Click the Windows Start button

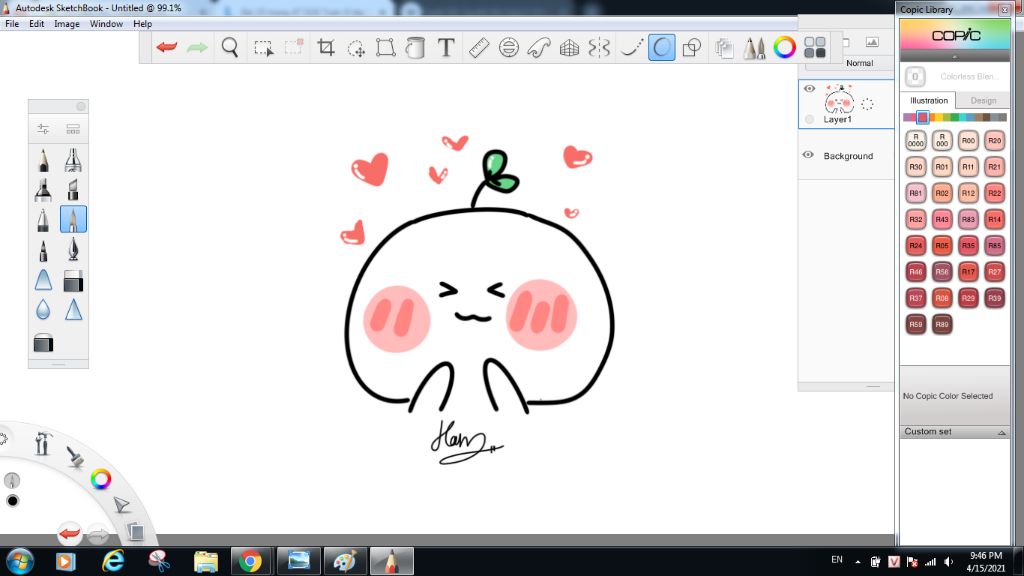coord(20,562)
